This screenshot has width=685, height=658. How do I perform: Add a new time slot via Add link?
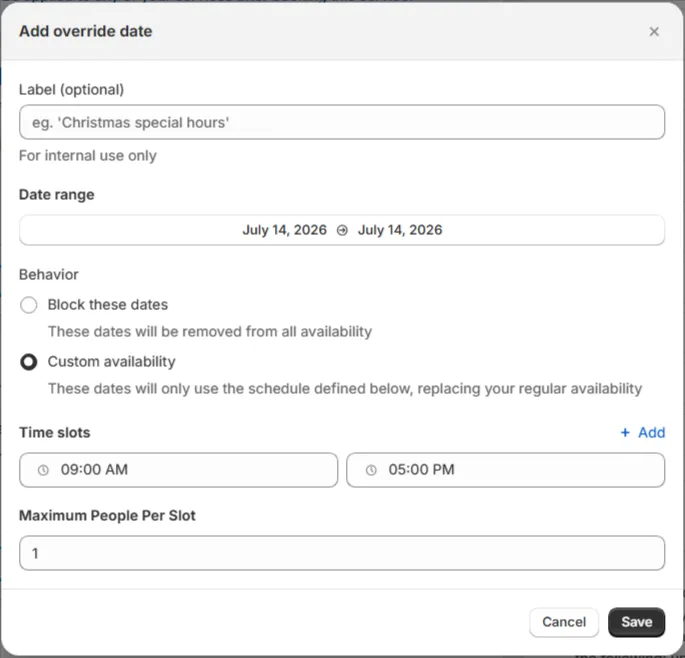(x=643, y=433)
